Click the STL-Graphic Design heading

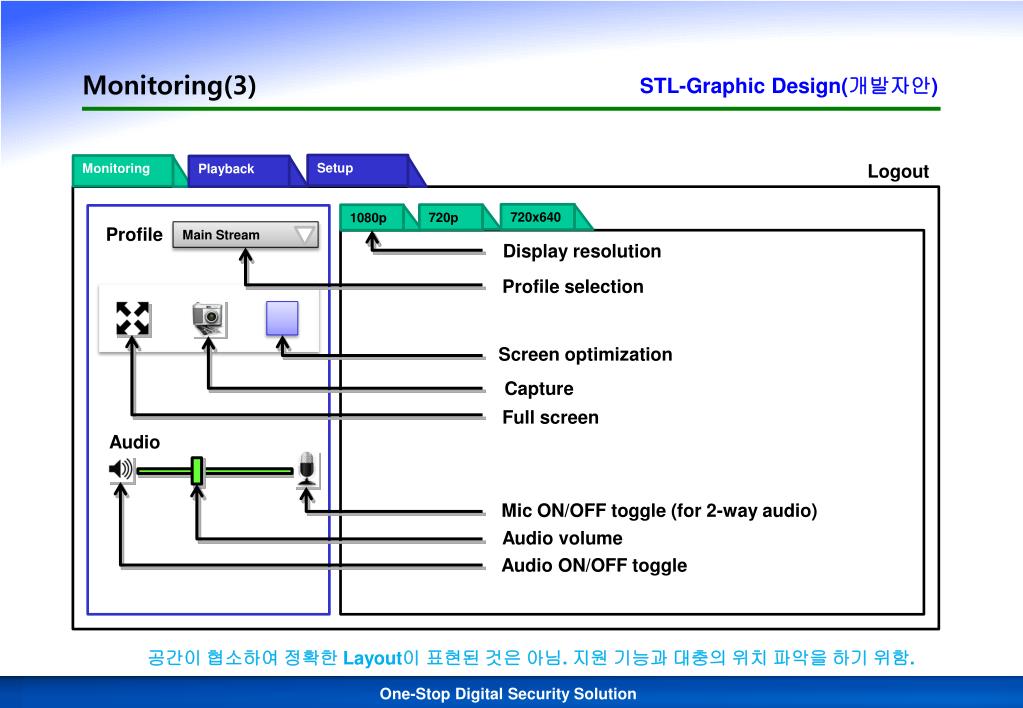(x=788, y=86)
